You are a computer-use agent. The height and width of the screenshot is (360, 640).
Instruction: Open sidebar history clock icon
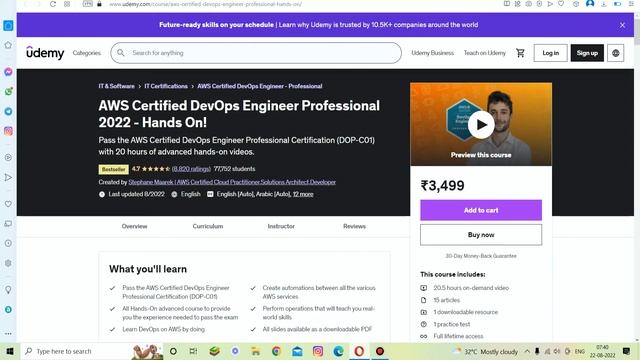coord(8,243)
